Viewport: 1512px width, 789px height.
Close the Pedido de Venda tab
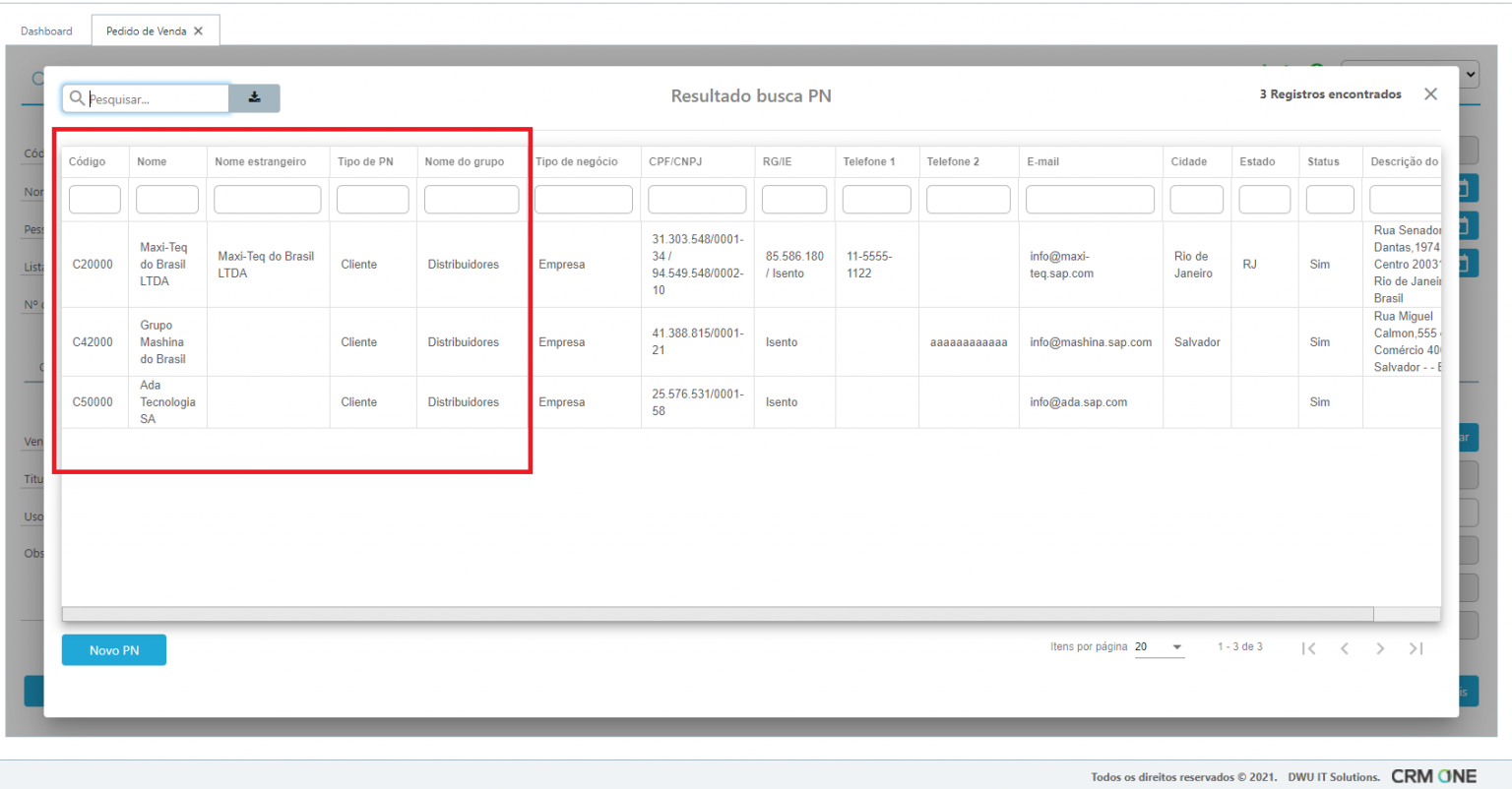pos(199,31)
